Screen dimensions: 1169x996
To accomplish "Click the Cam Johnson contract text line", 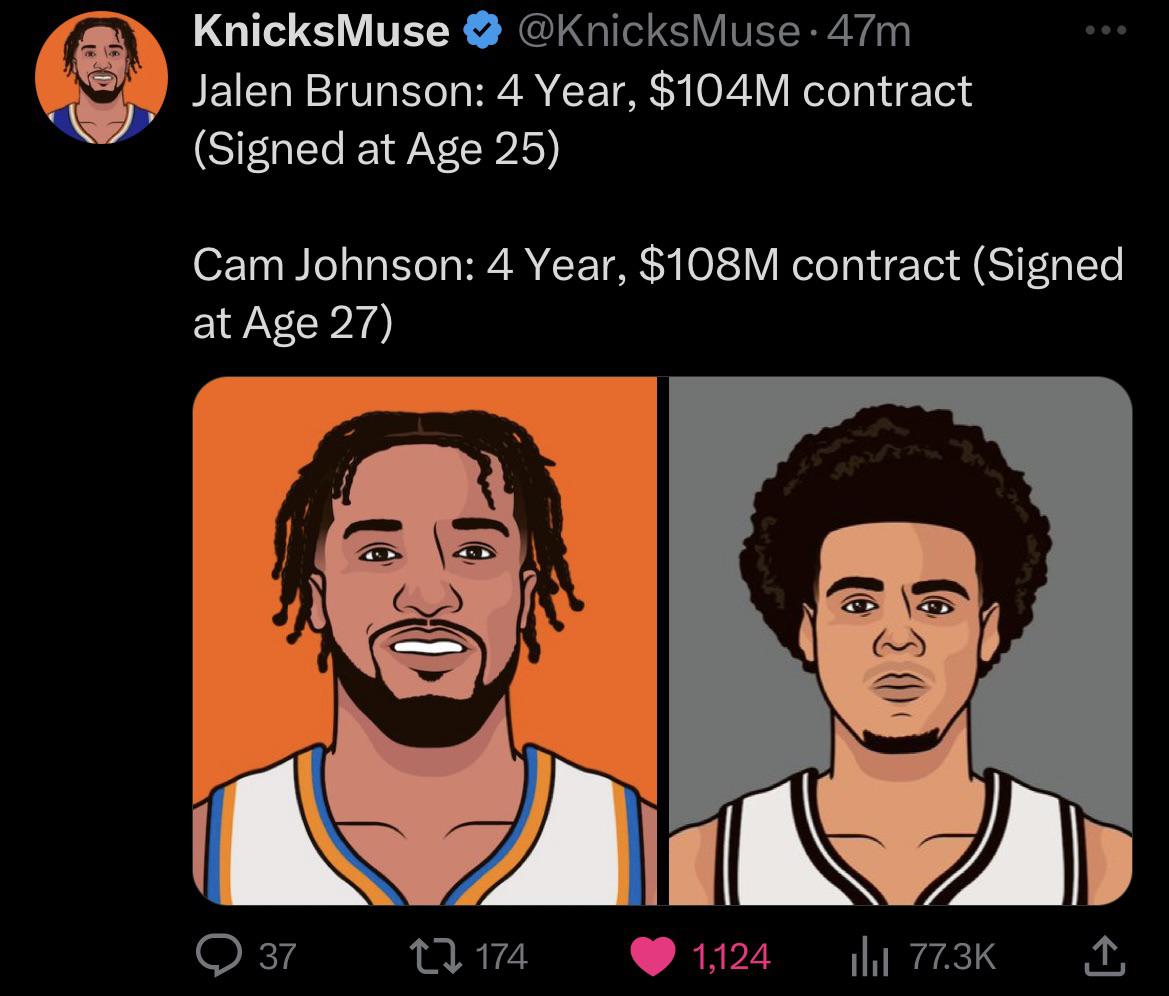I will click(x=657, y=265).
